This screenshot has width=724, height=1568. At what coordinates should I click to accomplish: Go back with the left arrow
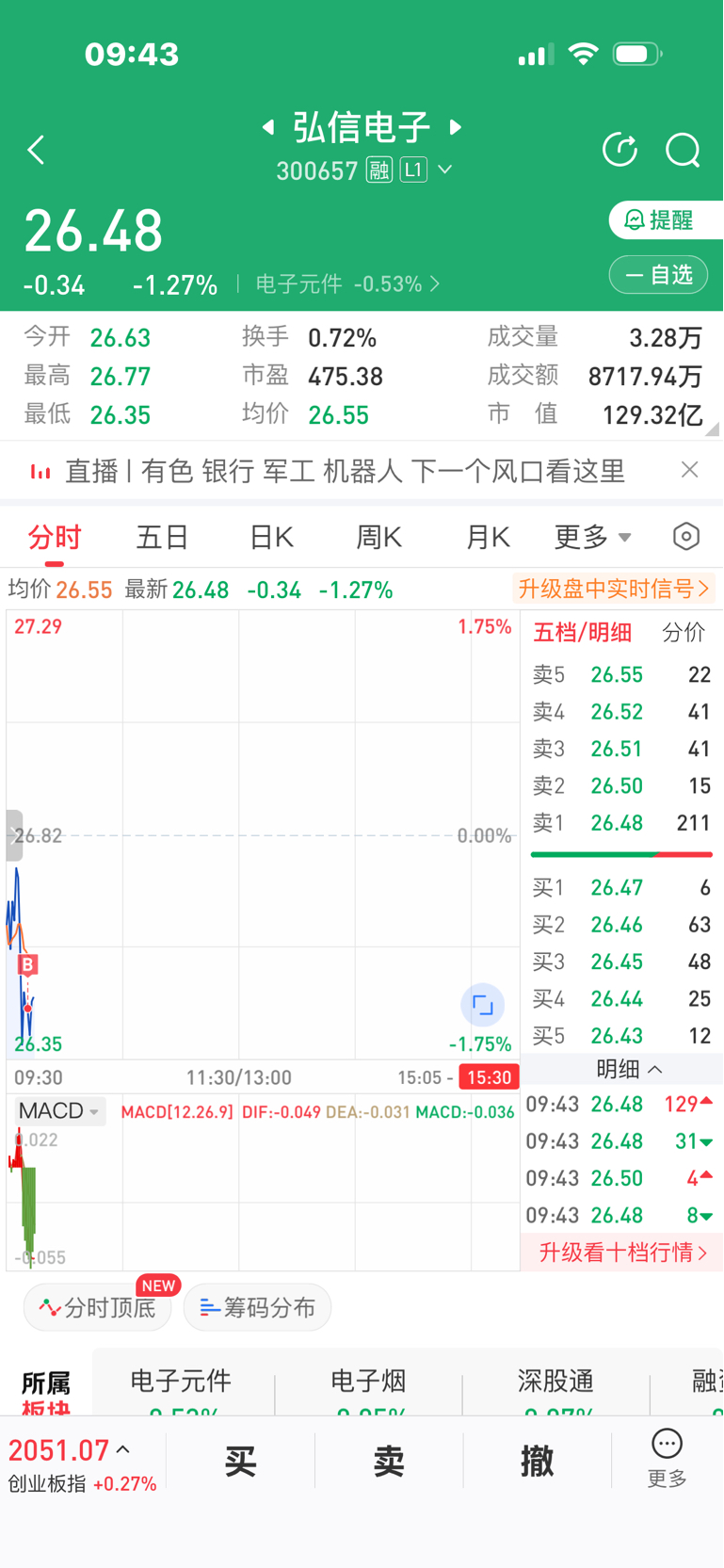tap(36, 150)
